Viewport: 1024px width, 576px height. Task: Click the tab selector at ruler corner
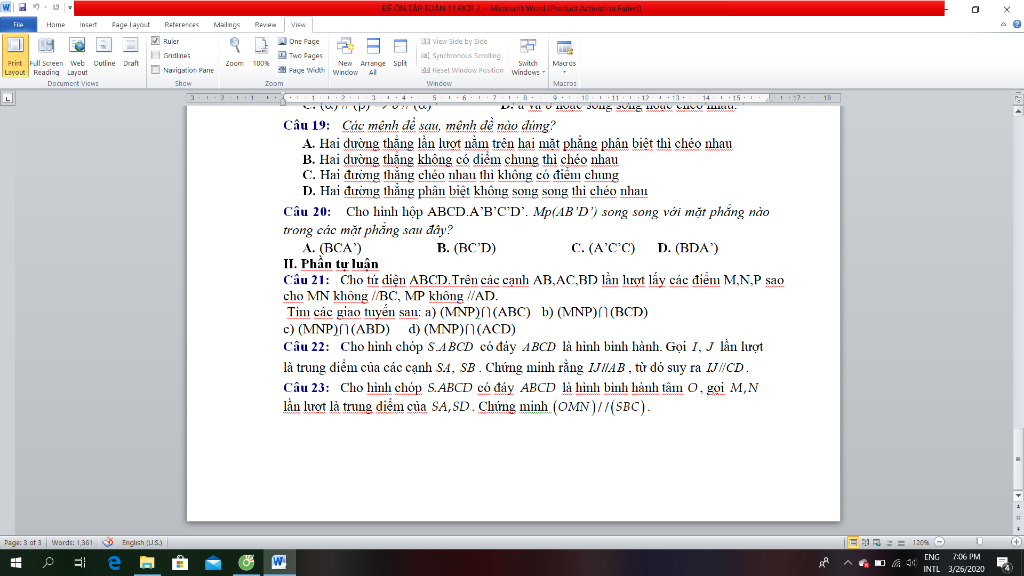8,99
